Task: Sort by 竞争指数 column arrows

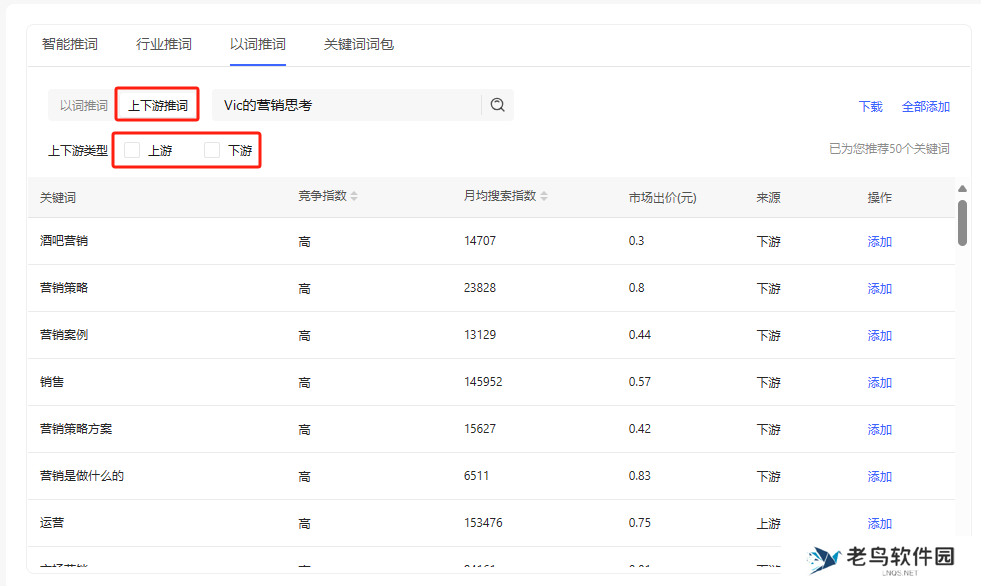Action: pyautogui.click(x=354, y=196)
